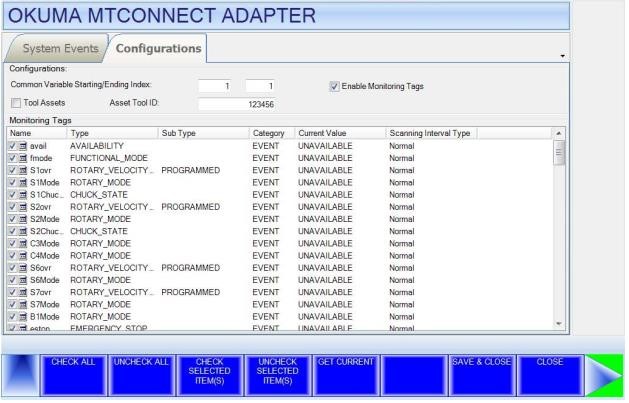
Task: Click the scroll up arrow of tag list
Action: coord(559,134)
